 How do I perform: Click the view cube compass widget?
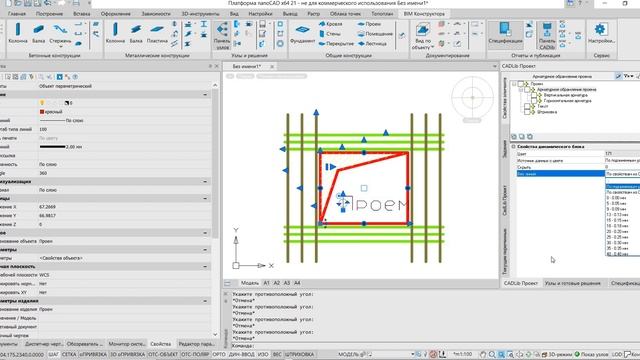coord(472,98)
